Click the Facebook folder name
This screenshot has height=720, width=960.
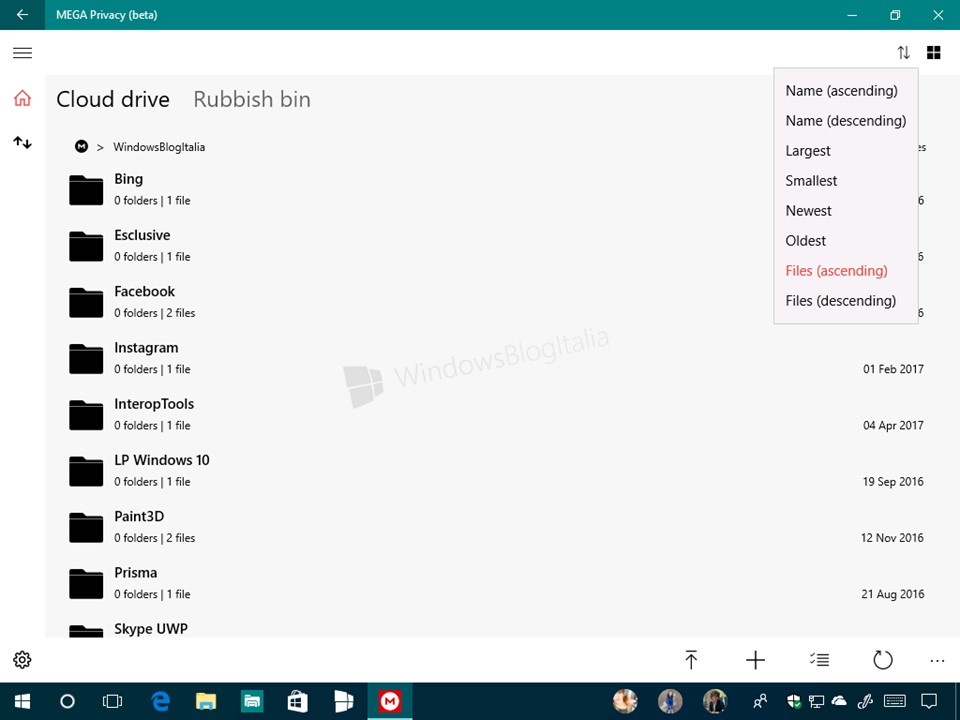(x=144, y=291)
